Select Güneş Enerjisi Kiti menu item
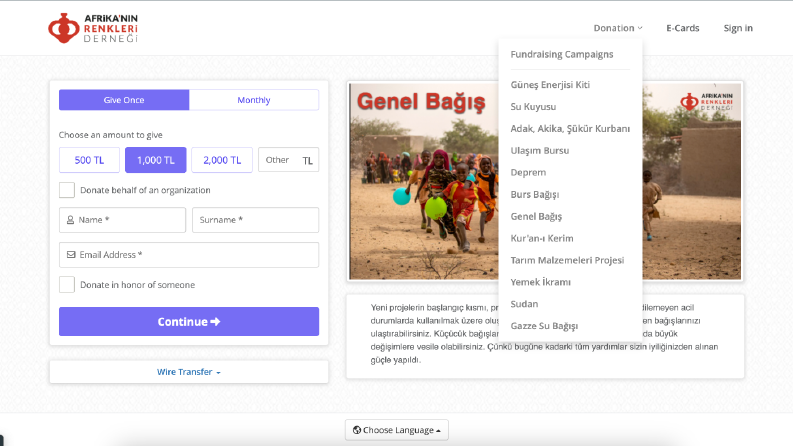 click(550, 84)
